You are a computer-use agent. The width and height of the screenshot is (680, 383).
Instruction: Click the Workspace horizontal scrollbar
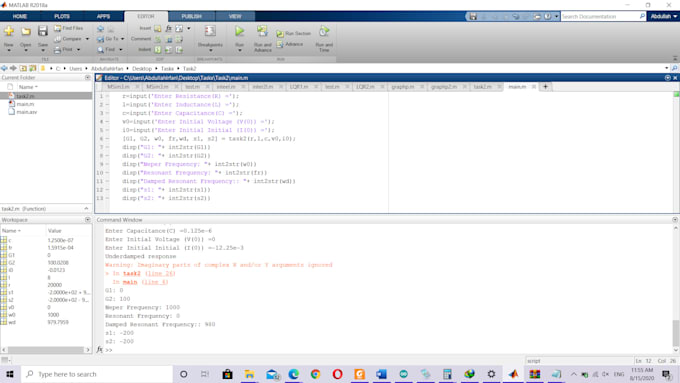[46, 350]
